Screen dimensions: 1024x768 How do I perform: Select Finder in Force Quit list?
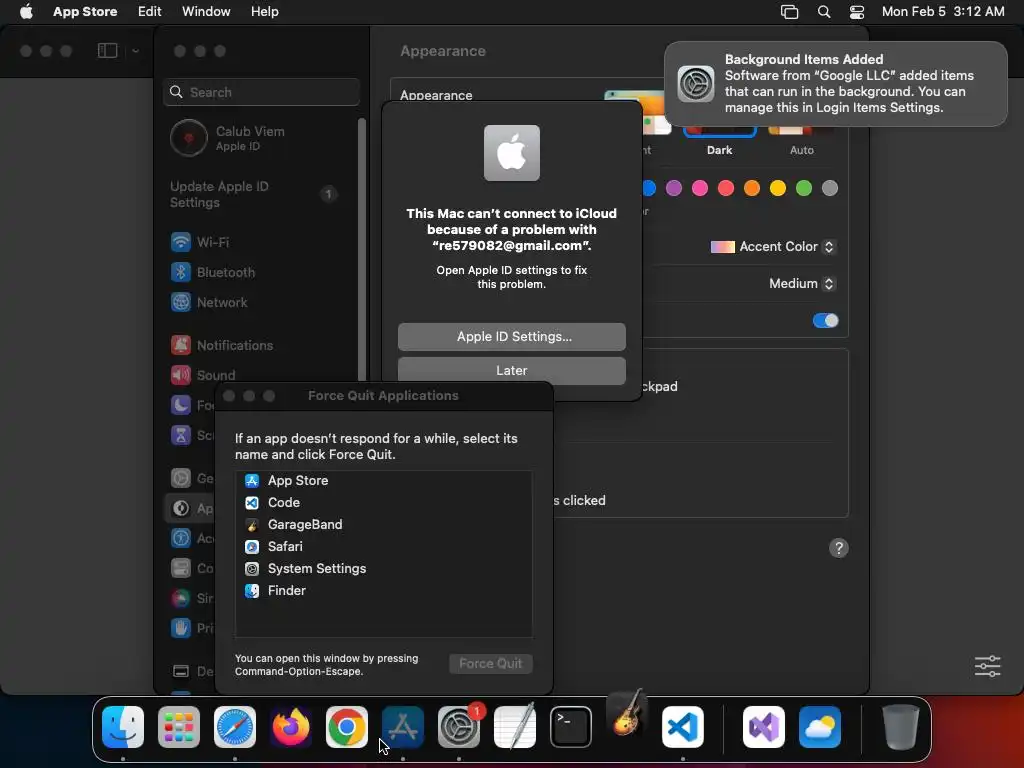pyautogui.click(x=383, y=590)
